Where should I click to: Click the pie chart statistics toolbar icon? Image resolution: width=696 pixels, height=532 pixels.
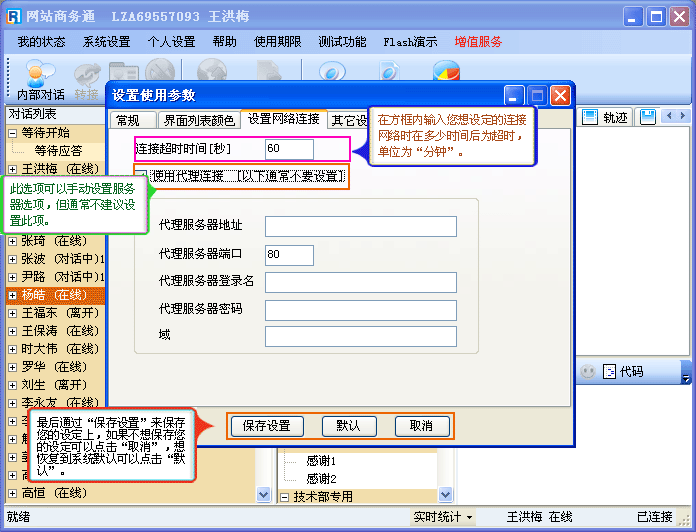click(x=446, y=72)
